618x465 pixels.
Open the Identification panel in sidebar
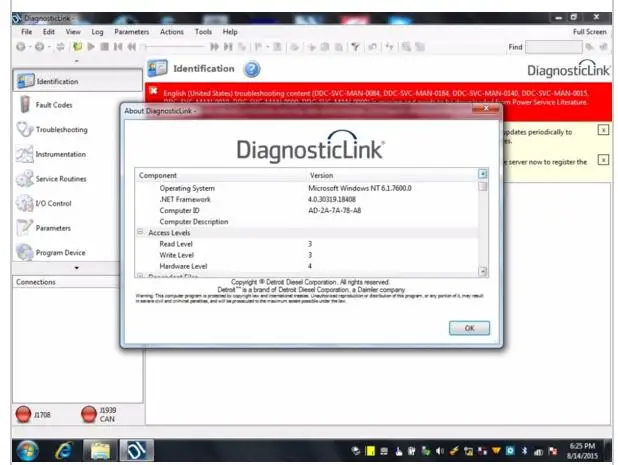click(x=77, y=80)
